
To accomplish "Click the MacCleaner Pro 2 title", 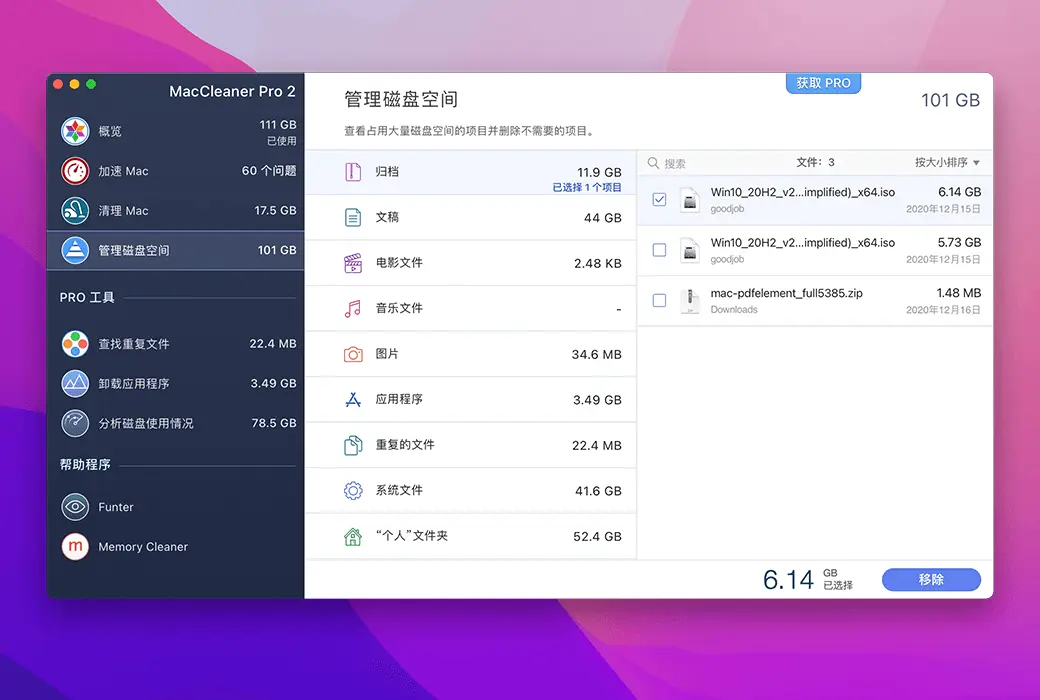I will click(232, 92).
